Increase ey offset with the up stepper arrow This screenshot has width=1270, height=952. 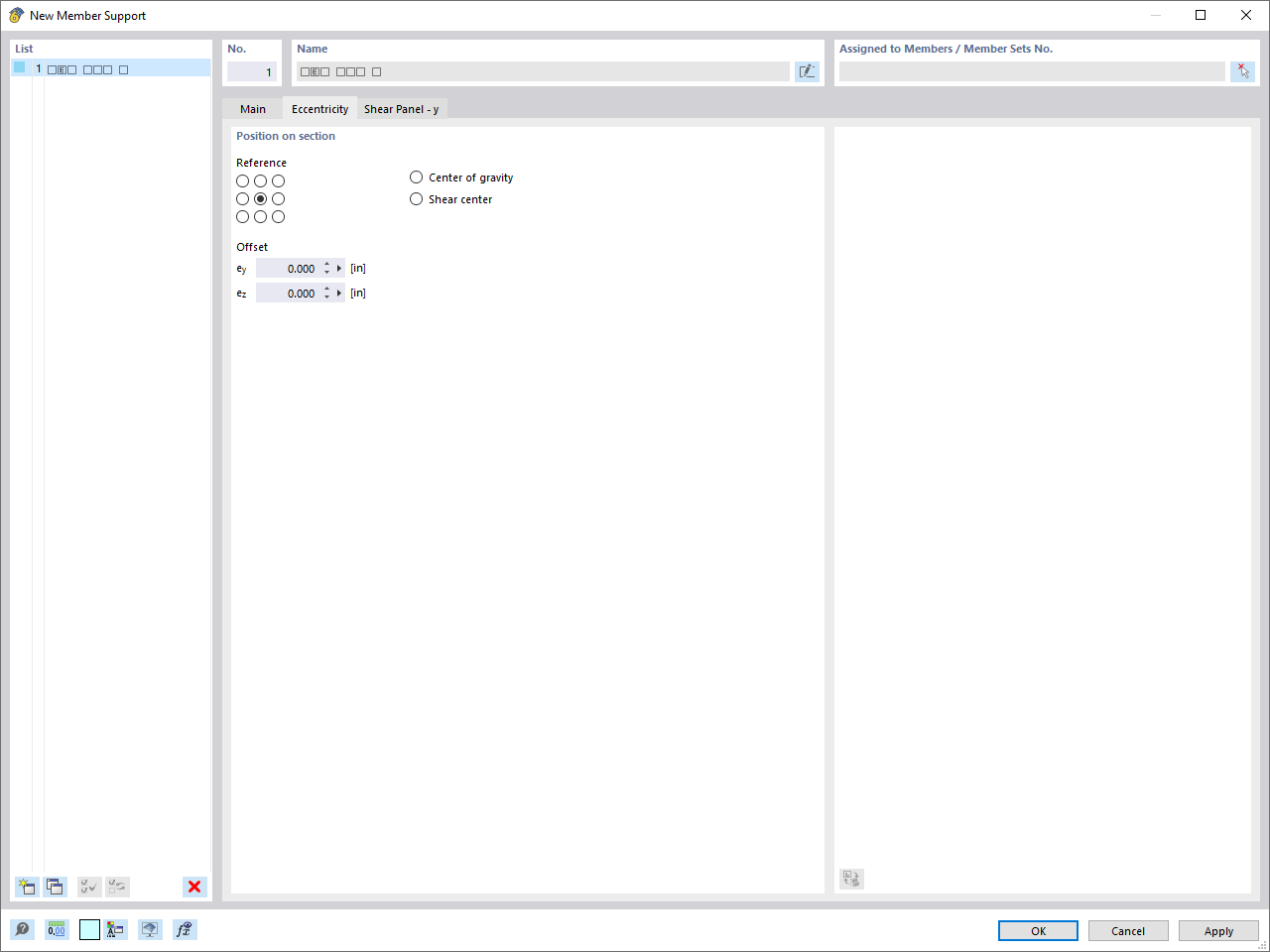point(325,263)
